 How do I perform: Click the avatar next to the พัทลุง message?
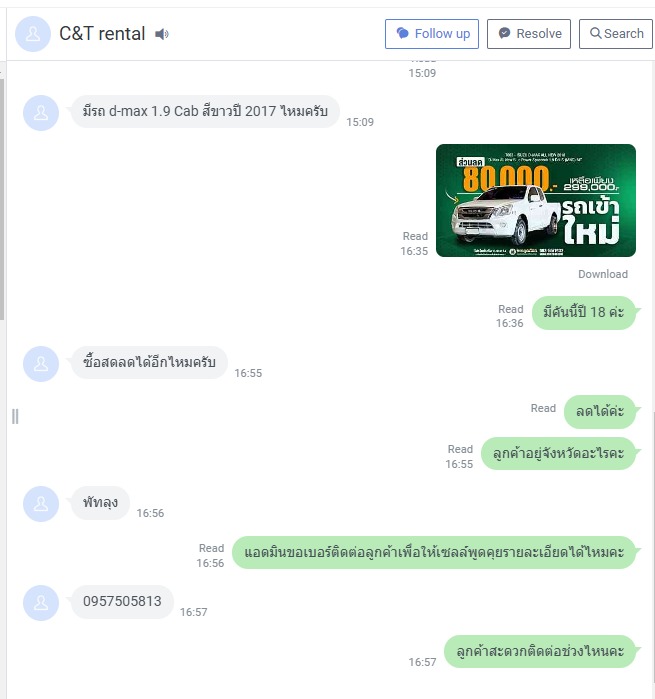41,504
